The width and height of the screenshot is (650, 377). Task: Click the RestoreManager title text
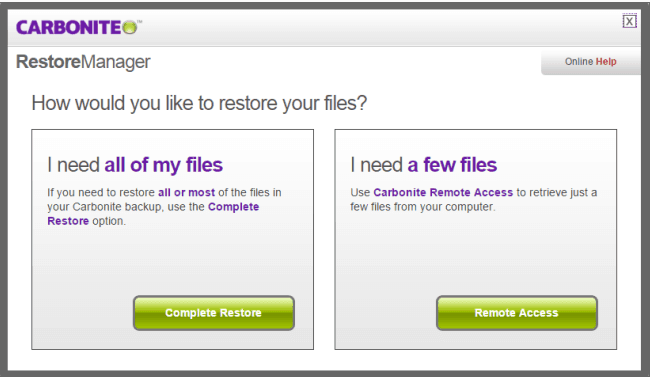pyautogui.click(x=83, y=62)
